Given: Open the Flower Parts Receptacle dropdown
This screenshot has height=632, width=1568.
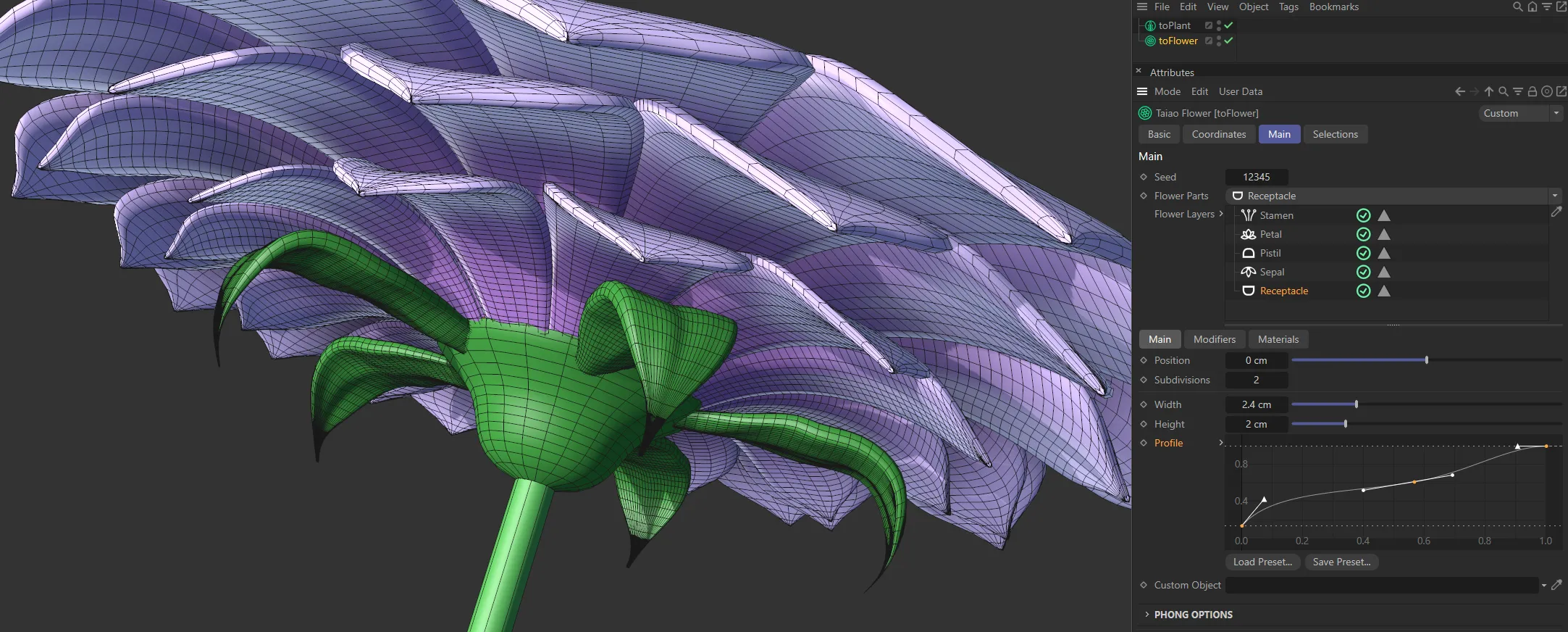Looking at the screenshot, I should (x=1393, y=196).
